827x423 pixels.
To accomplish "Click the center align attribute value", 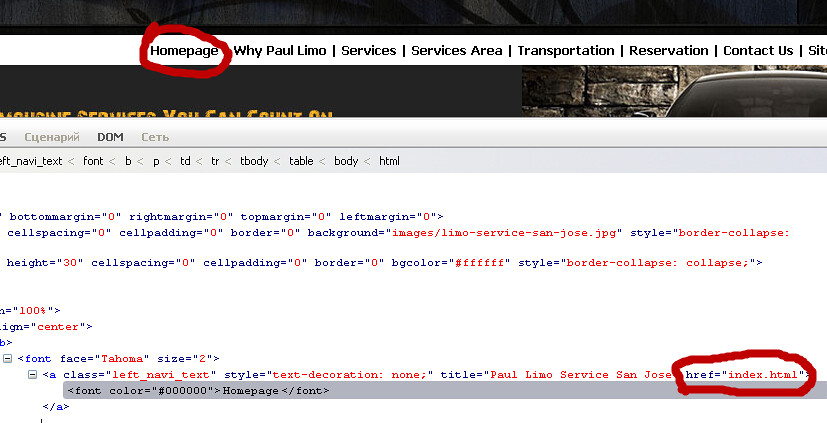I will click(x=57, y=327).
